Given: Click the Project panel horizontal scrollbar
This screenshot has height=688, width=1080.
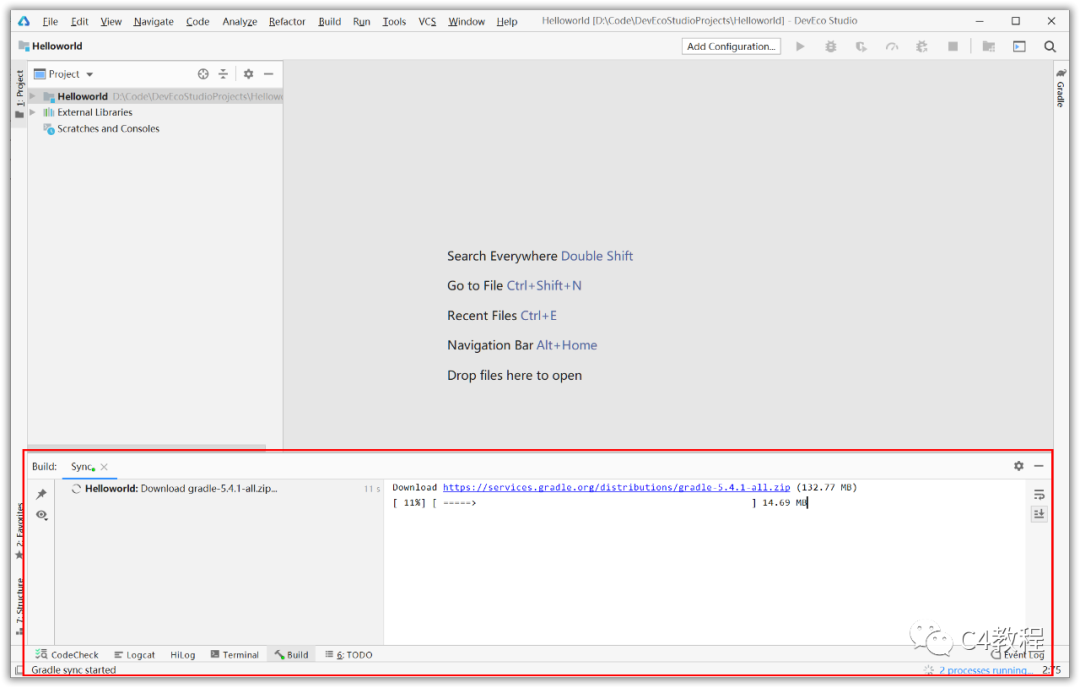Looking at the screenshot, I should 146,447.
